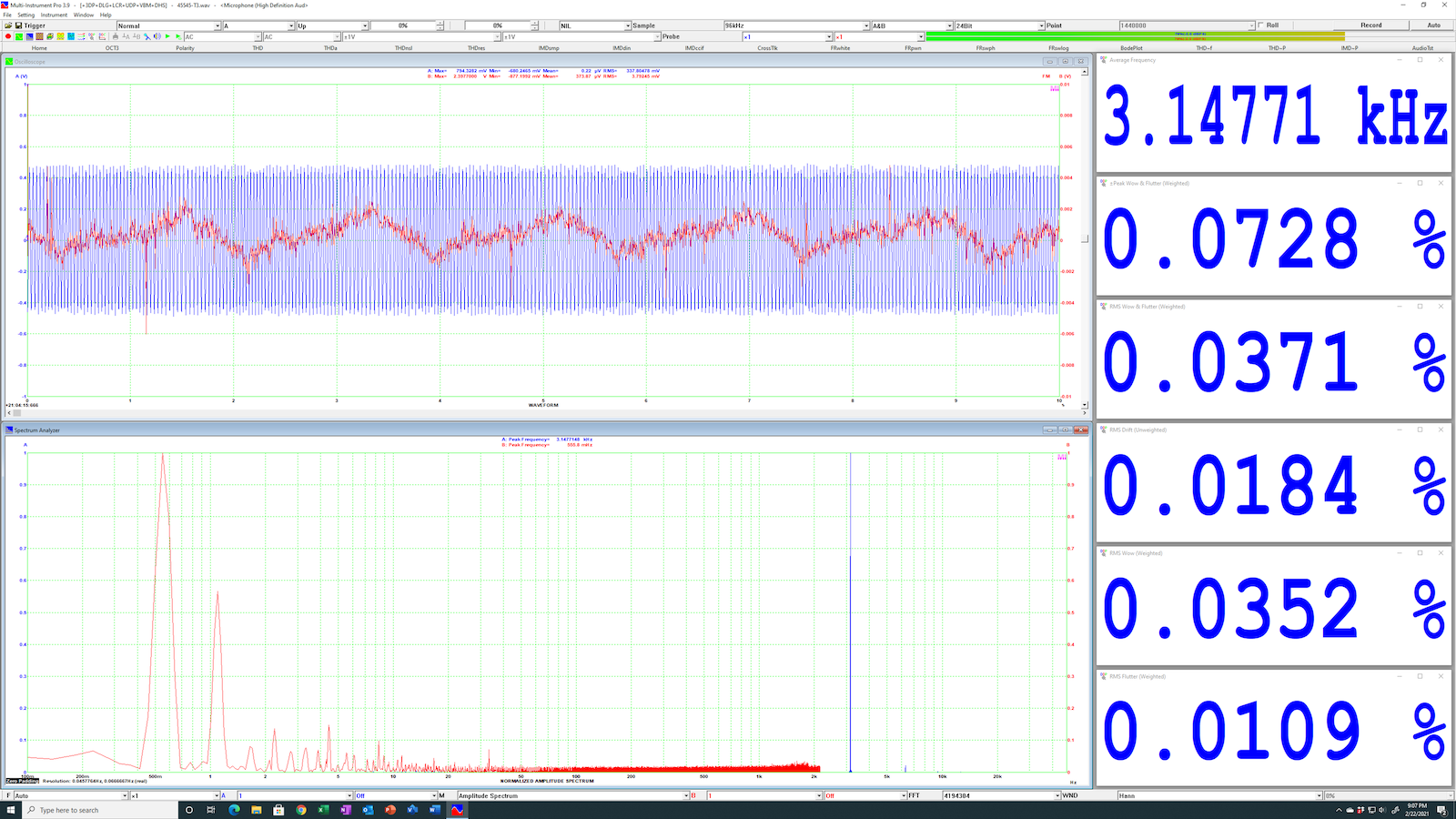Screen dimensions: 1456x819
Task: Open the FFT size dropdown showing 4194304
Action: click(1001, 795)
